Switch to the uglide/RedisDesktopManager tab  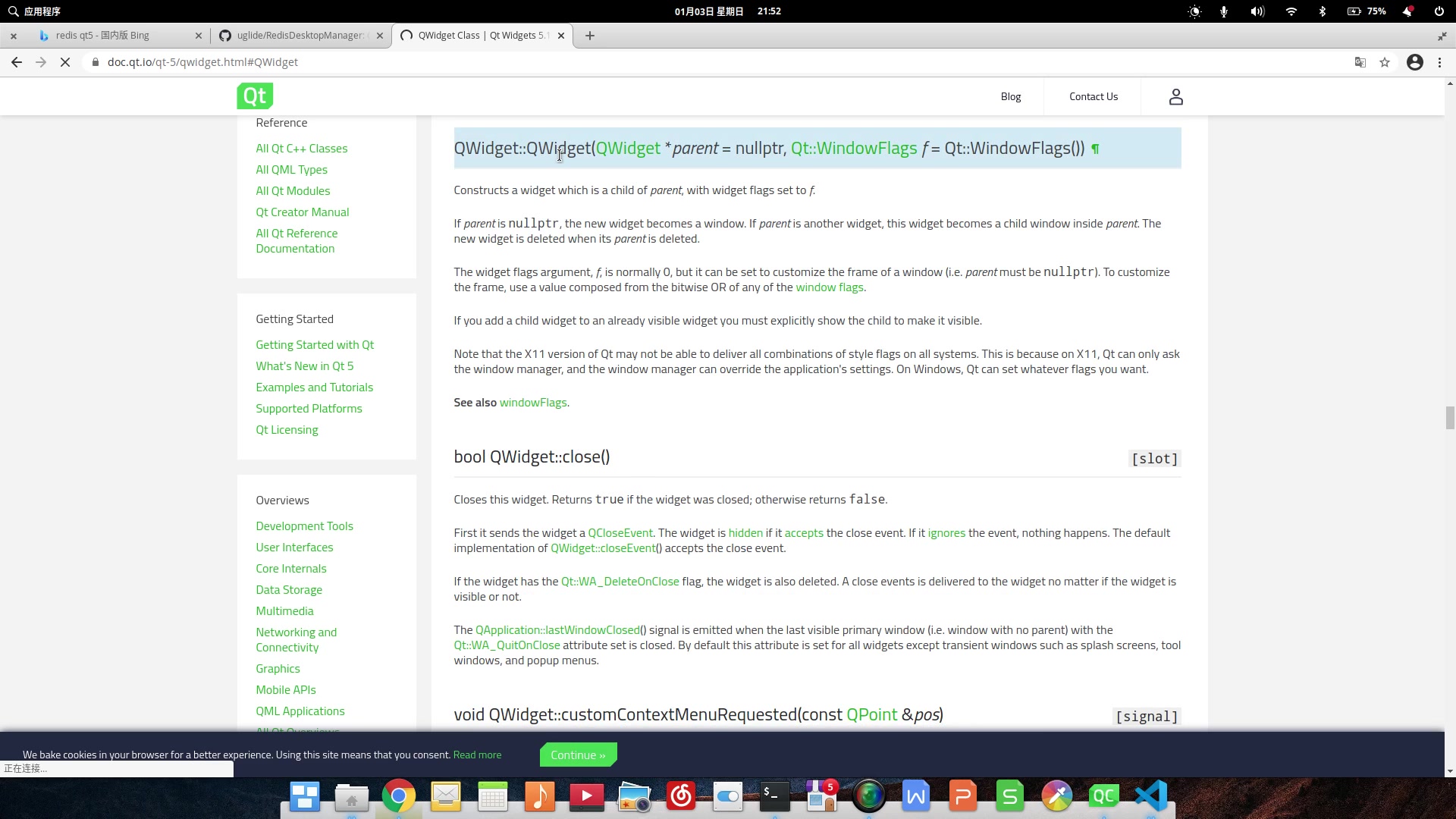click(300, 36)
